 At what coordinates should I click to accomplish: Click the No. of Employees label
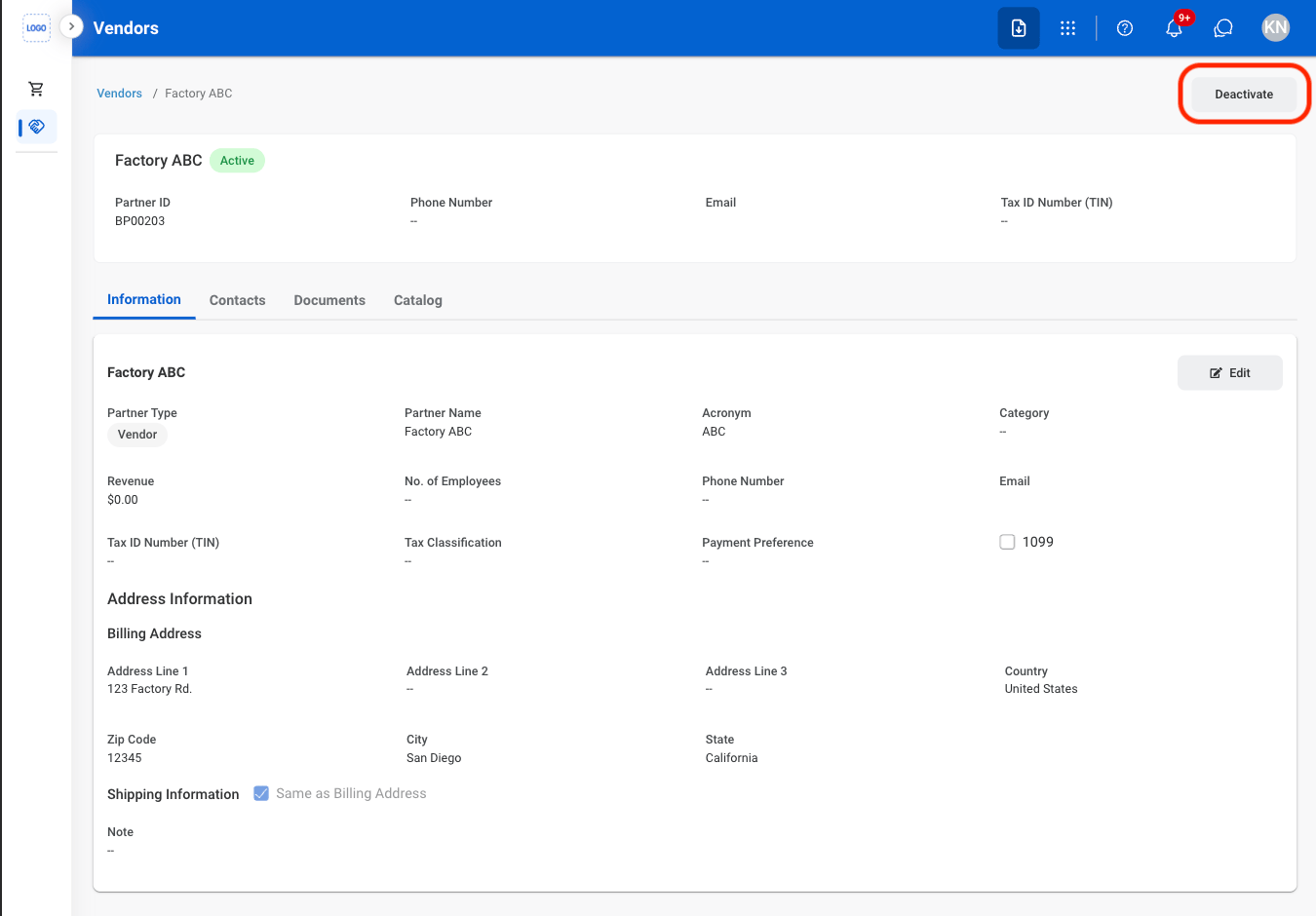(x=452, y=481)
